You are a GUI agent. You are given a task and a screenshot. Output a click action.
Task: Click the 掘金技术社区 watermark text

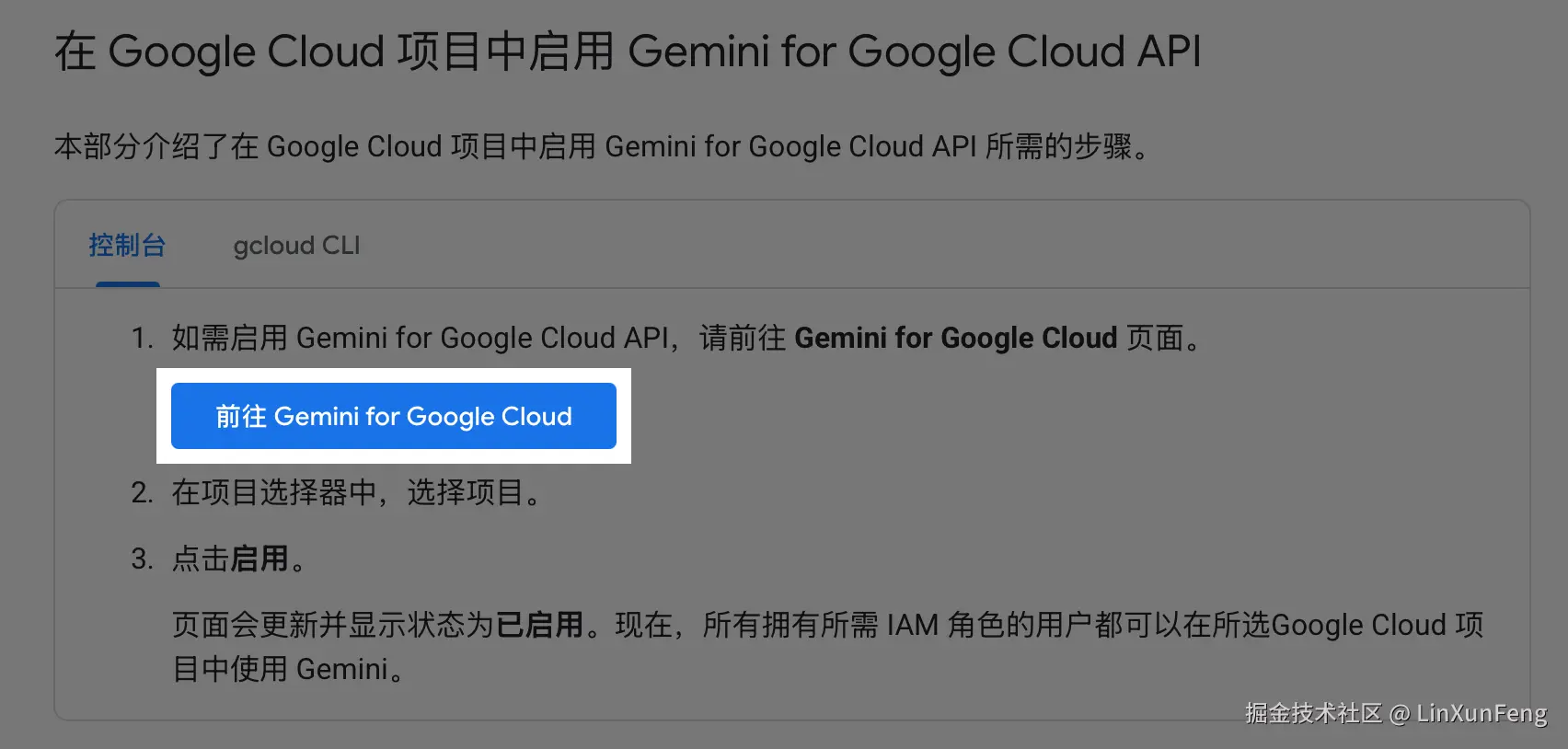coord(1312,713)
